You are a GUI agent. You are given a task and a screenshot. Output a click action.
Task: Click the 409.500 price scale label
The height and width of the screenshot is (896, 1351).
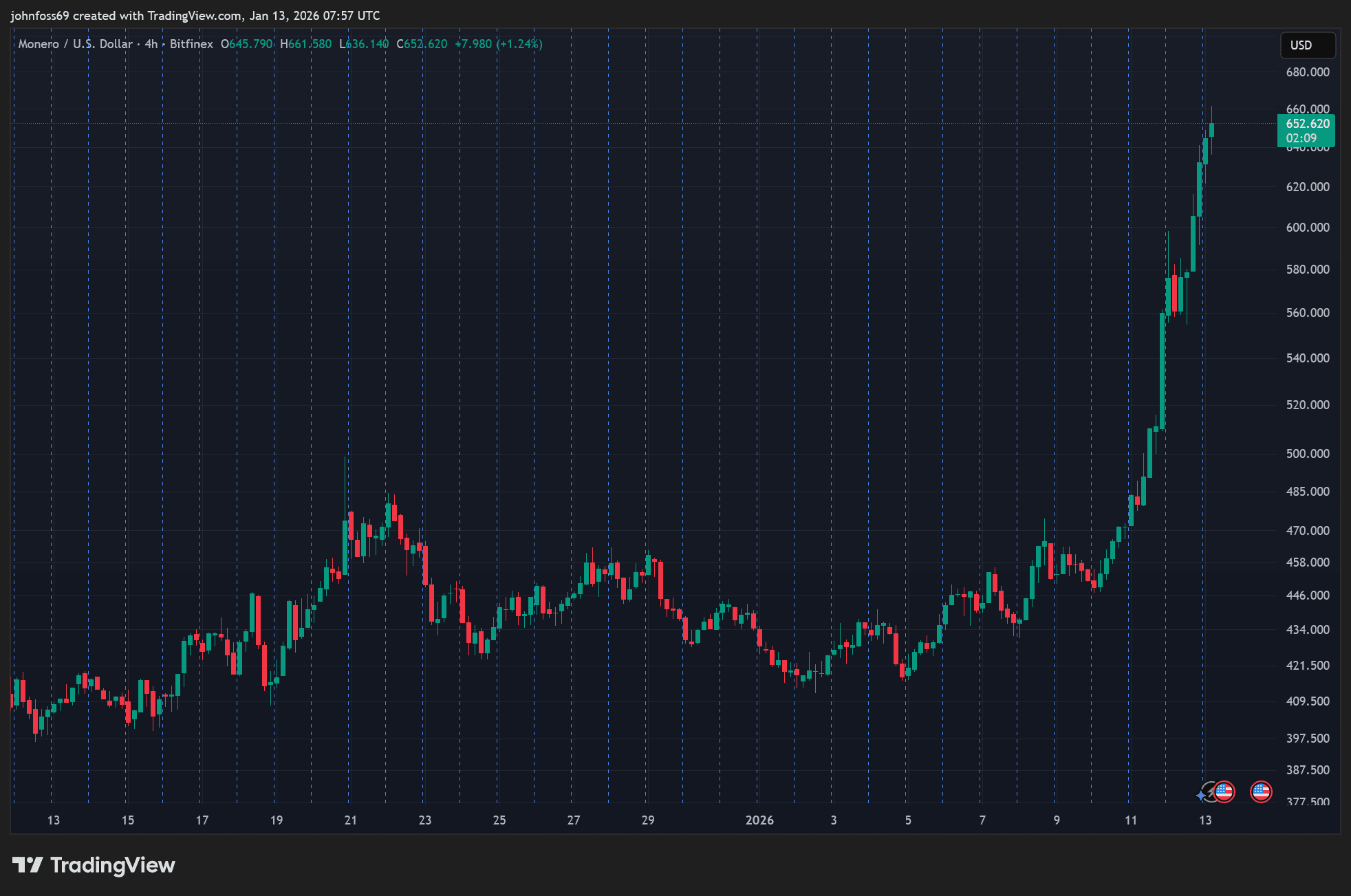point(1307,701)
